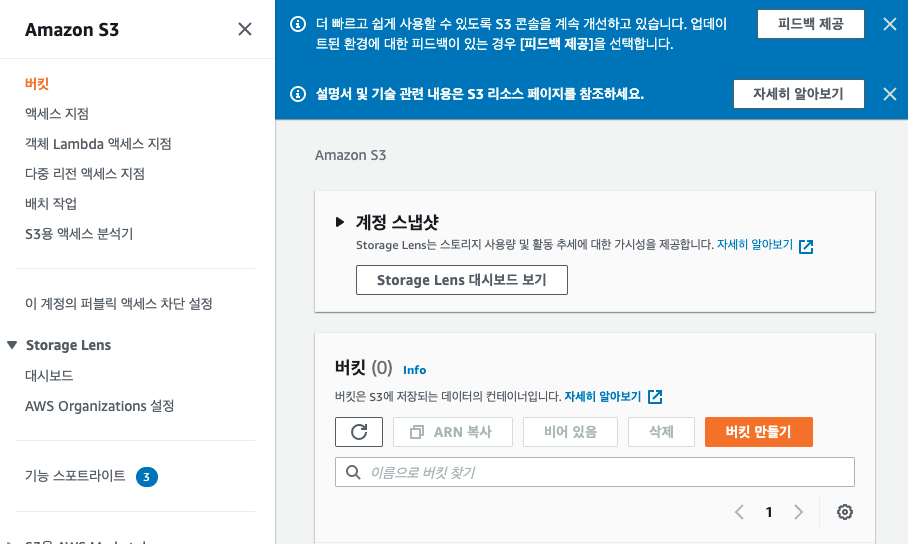
Task: Expand the 계정 스냅샷 section
Action: pos(340,222)
